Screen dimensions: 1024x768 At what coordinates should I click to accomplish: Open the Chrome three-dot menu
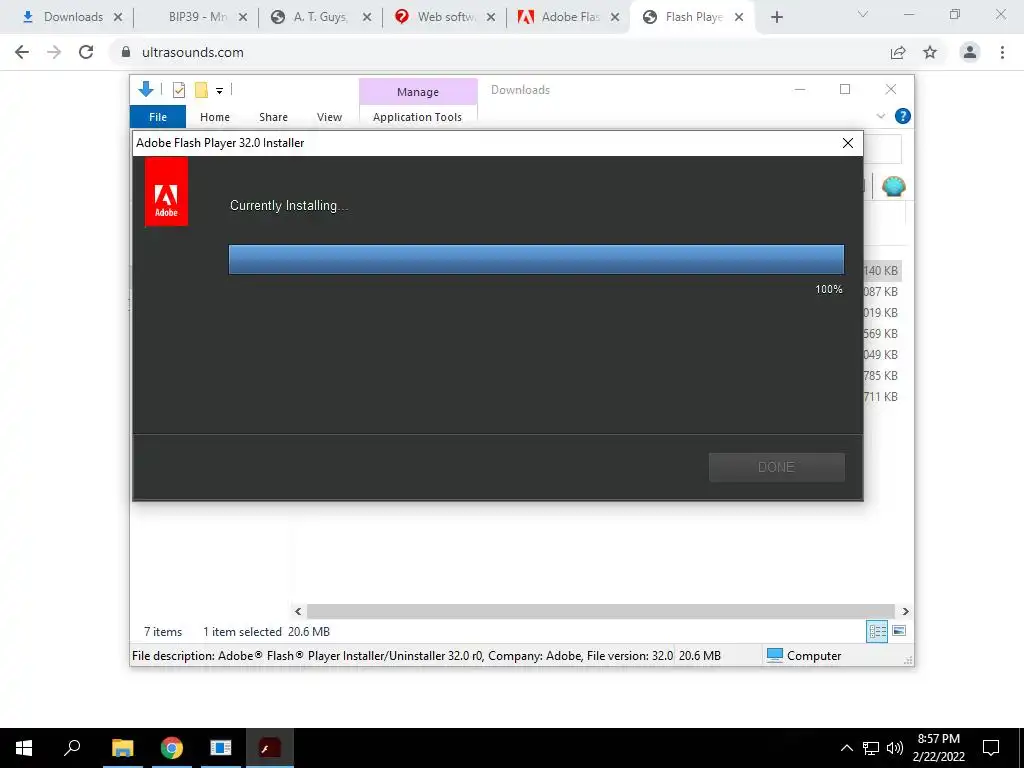point(1002,52)
